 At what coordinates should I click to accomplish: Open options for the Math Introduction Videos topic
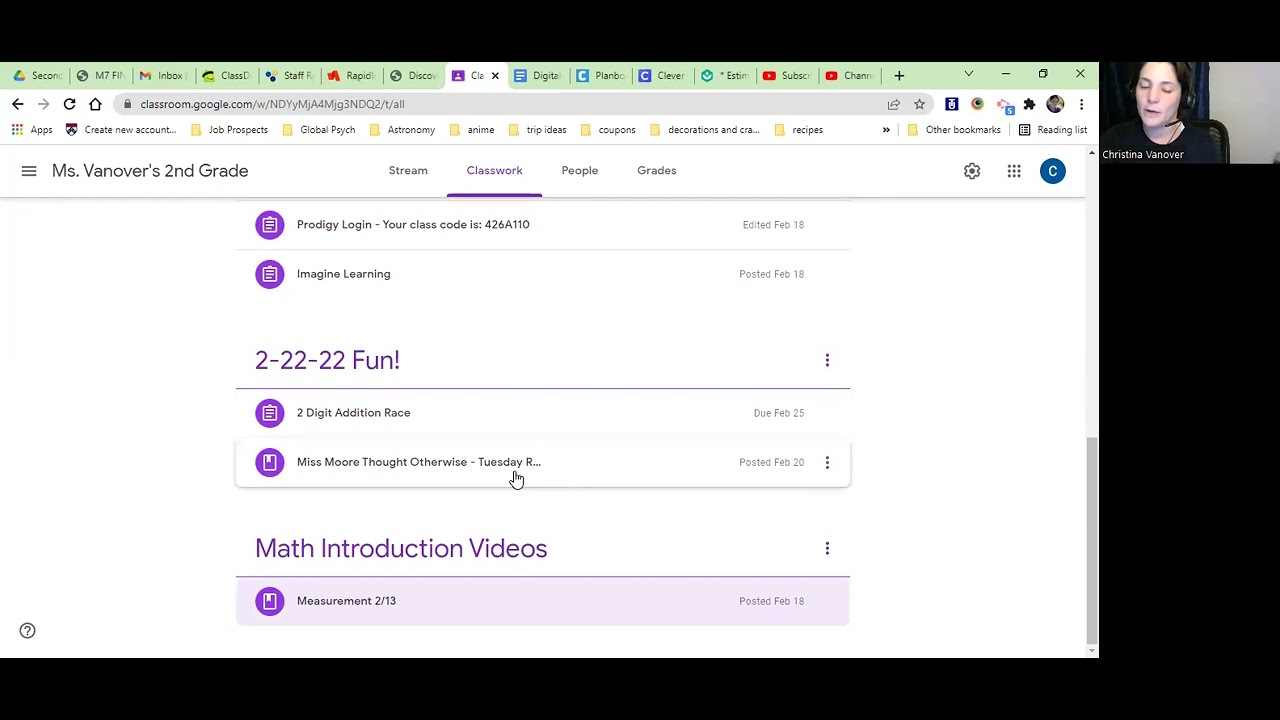click(827, 548)
